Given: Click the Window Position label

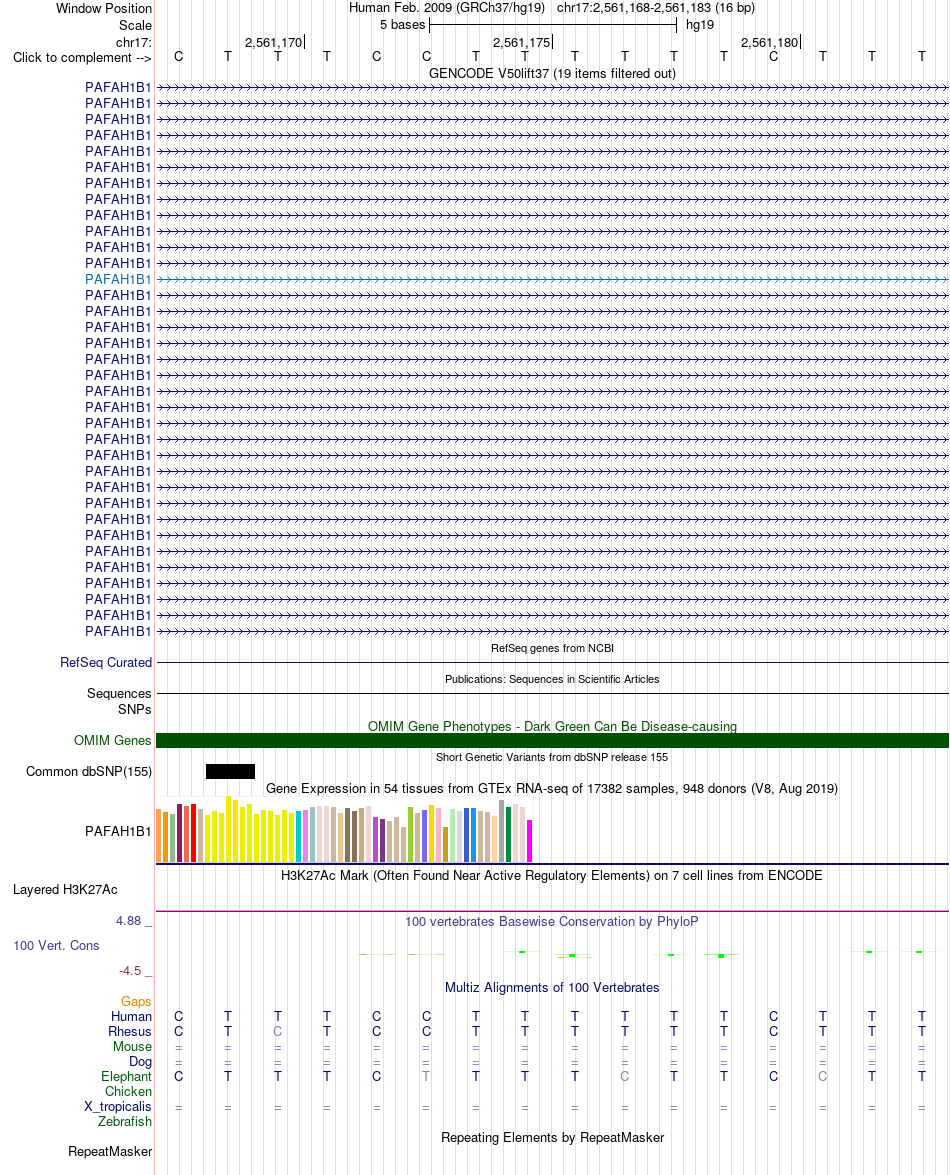Looking at the screenshot, I should click(104, 9).
